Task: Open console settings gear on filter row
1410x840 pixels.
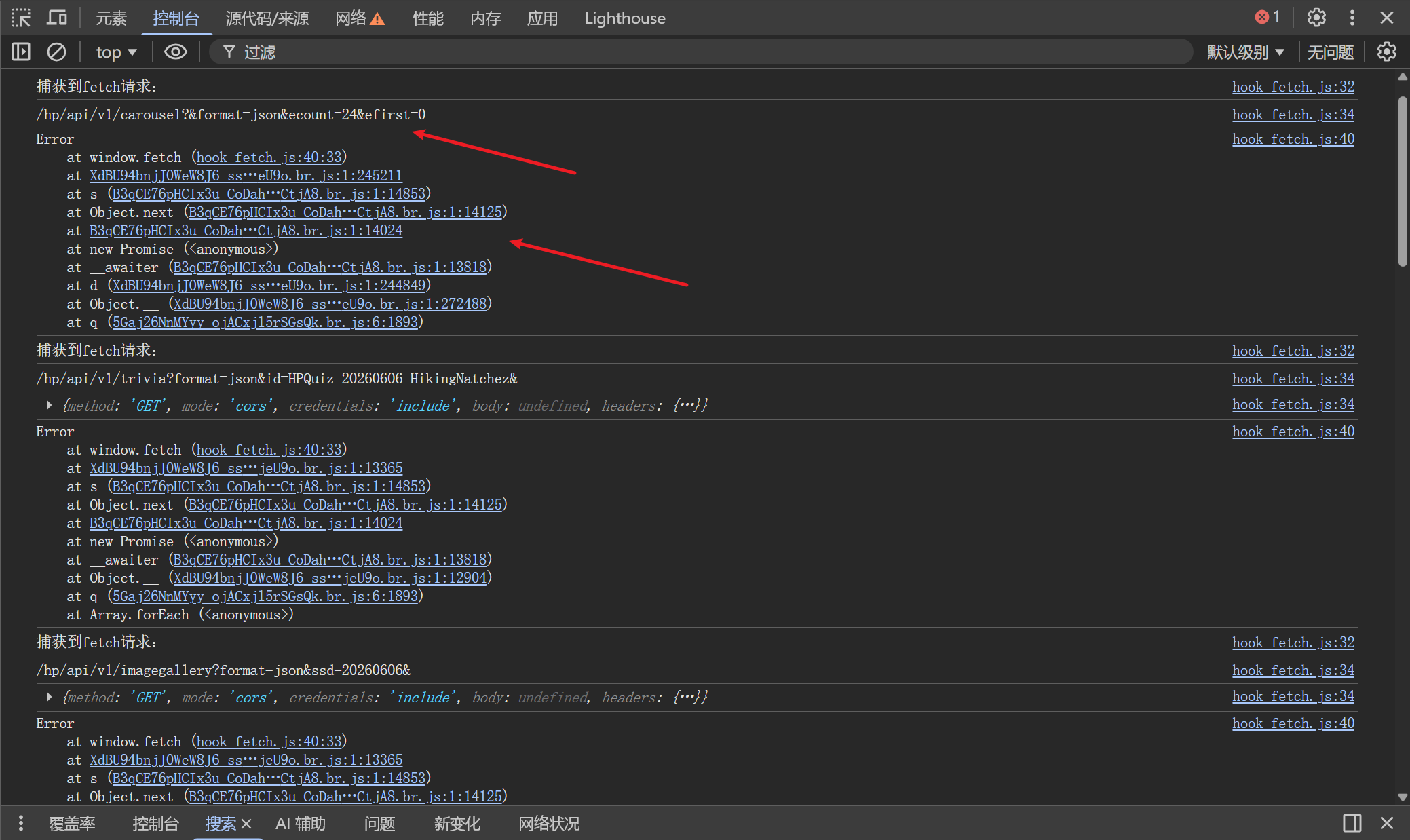Action: pos(1387,52)
